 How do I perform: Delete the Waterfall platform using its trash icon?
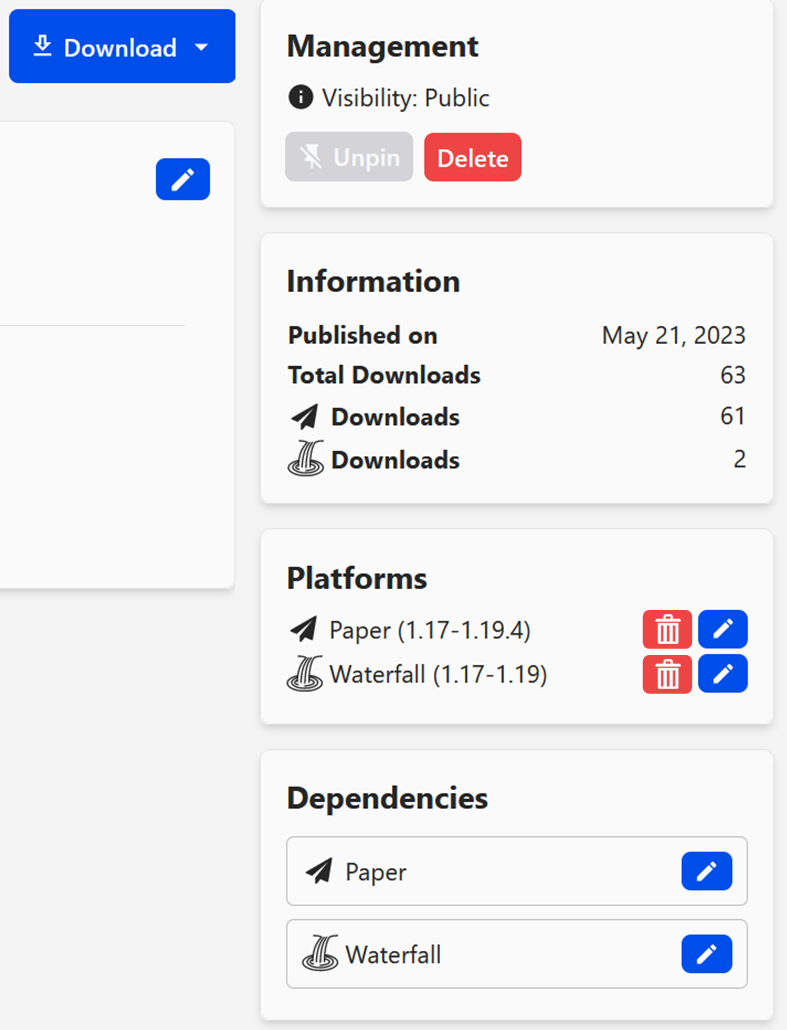(x=667, y=673)
